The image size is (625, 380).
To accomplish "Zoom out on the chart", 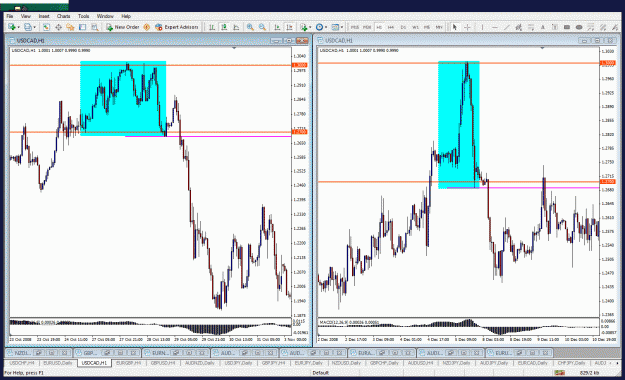I will click(x=262, y=27).
